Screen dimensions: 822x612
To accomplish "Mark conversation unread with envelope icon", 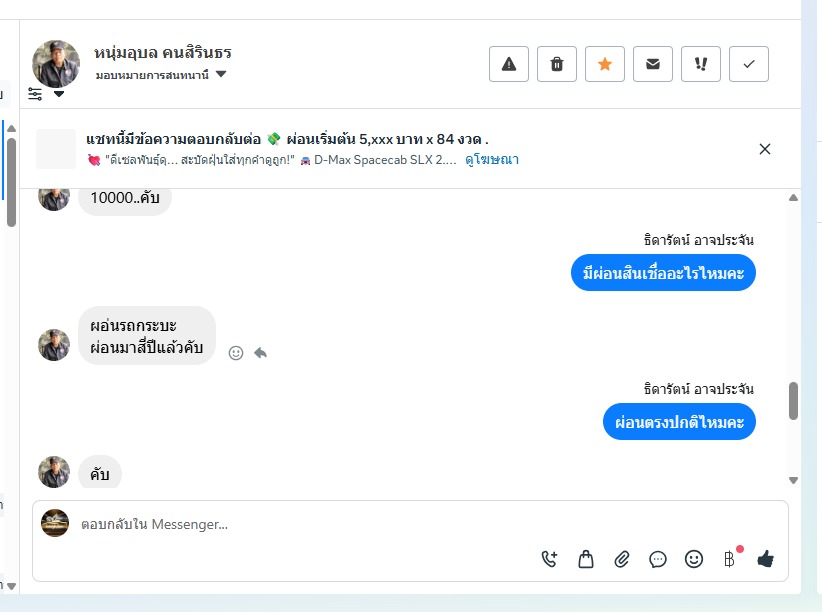I will tap(653, 64).
